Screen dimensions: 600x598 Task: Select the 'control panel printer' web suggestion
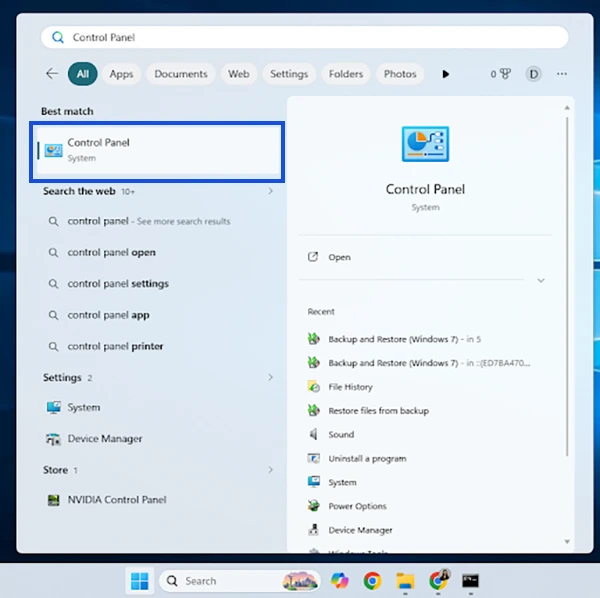pyautogui.click(x=115, y=346)
